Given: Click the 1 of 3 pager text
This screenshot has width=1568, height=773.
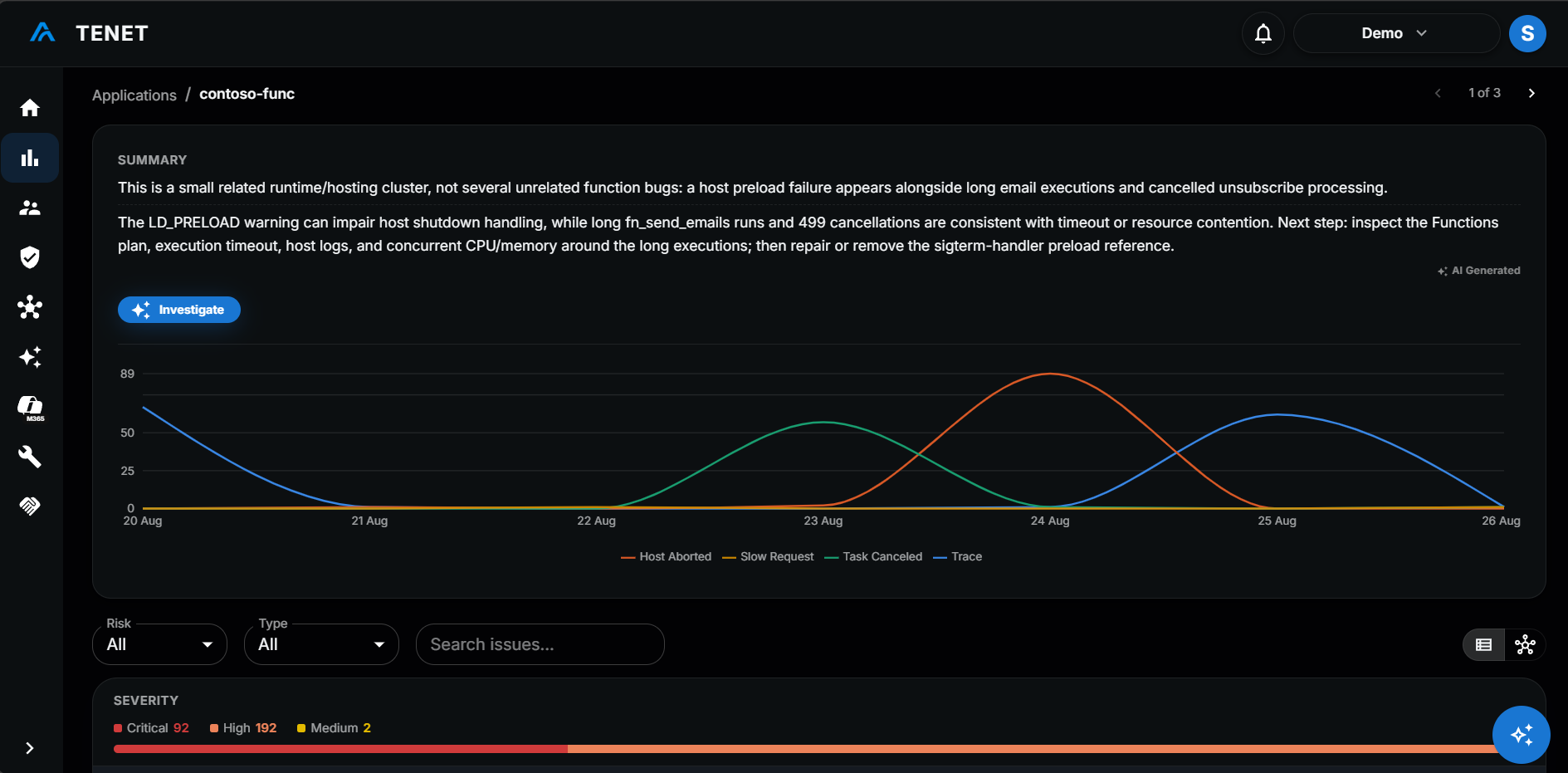Looking at the screenshot, I should 1484,93.
